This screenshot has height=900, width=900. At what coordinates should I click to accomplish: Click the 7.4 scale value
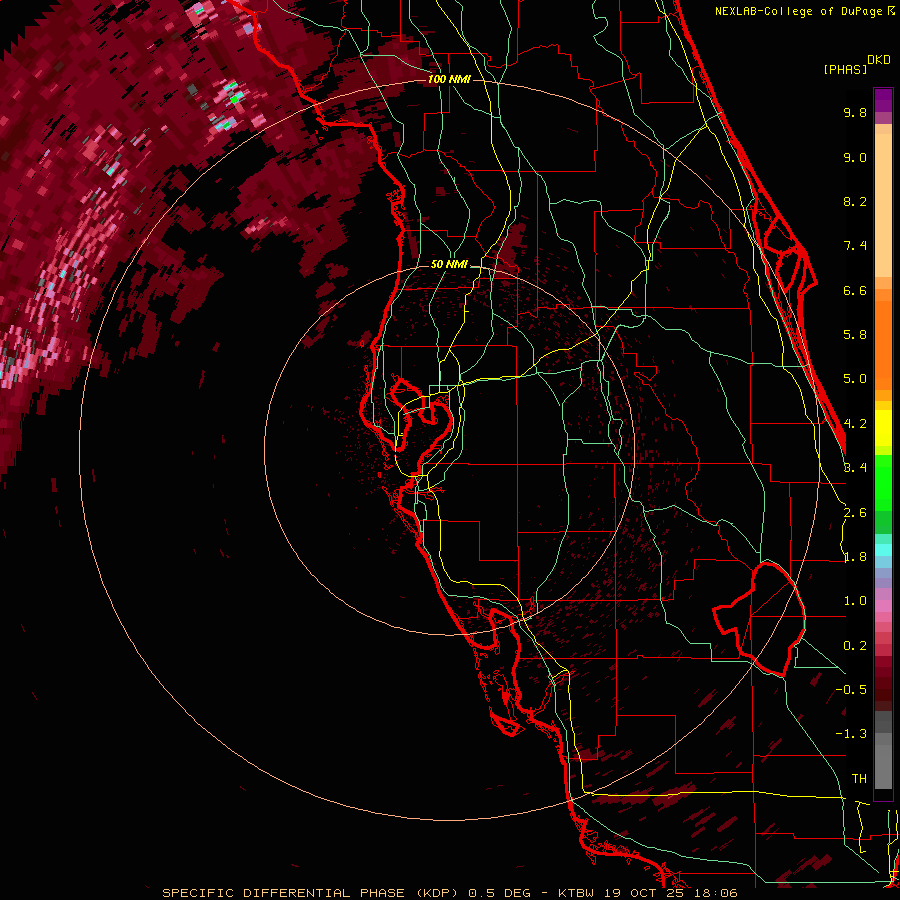(855, 246)
